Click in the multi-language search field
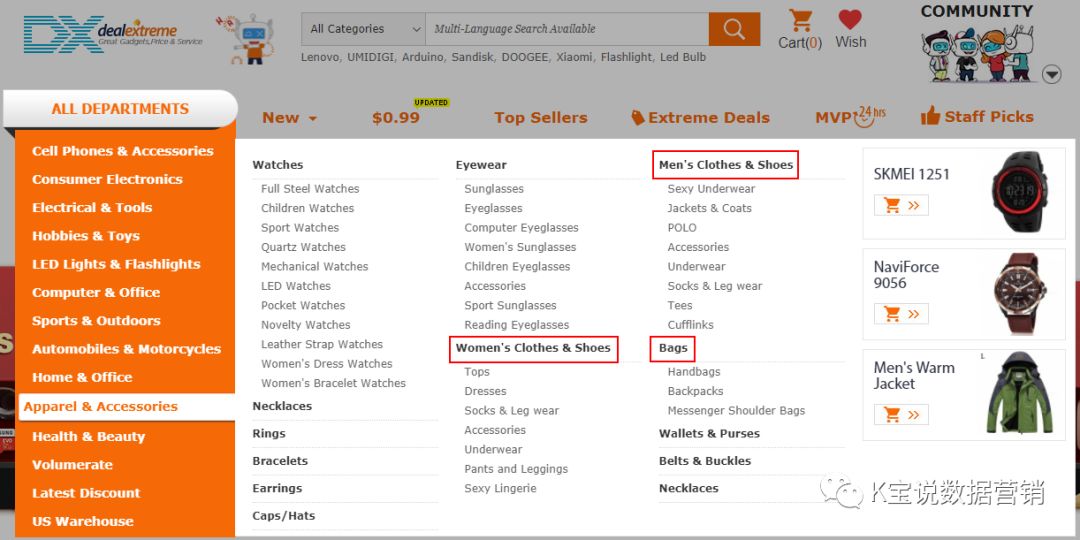Viewport: 1080px width, 540px height. [x=566, y=29]
